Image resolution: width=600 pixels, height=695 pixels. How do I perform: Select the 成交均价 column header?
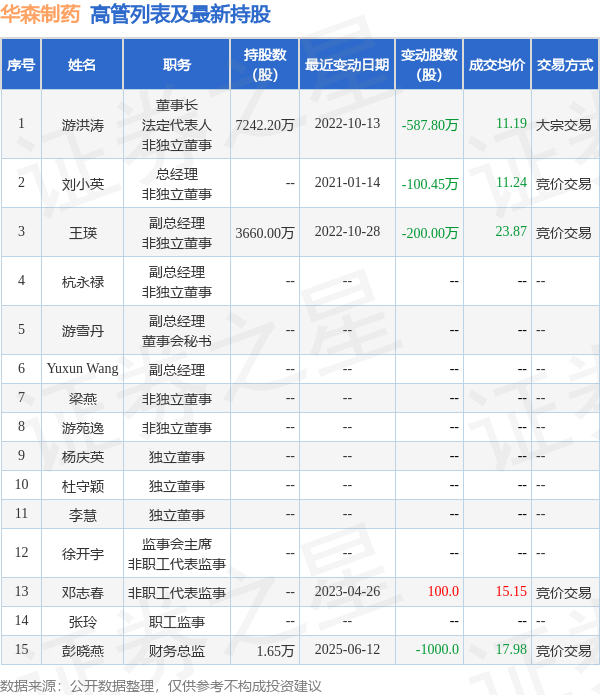tap(497, 65)
